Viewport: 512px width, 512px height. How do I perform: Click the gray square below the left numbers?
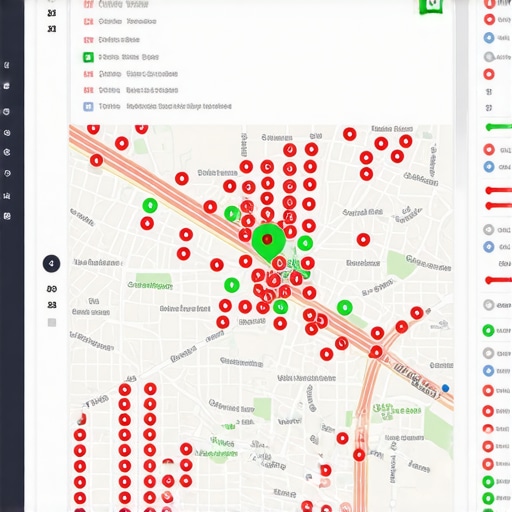point(52,322)
